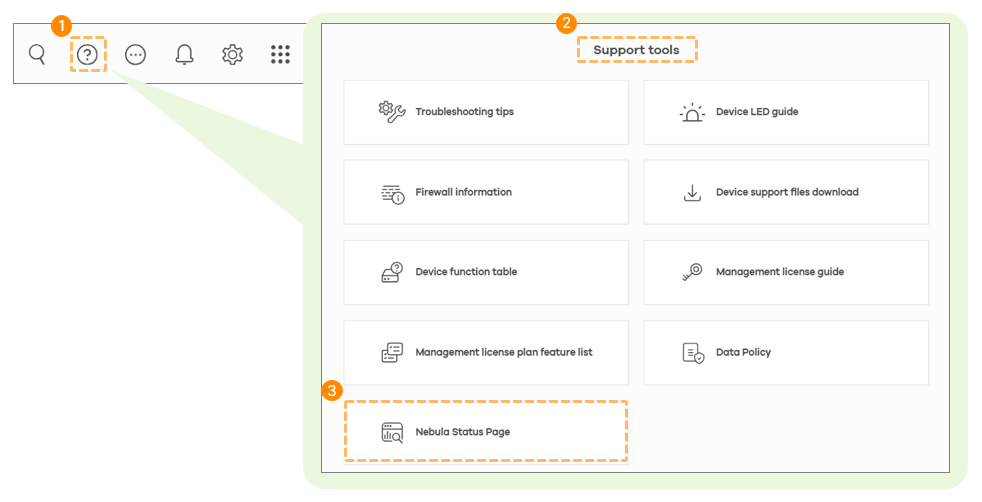Open the help question mark icon
982x502 pixels.
[88, 54]
